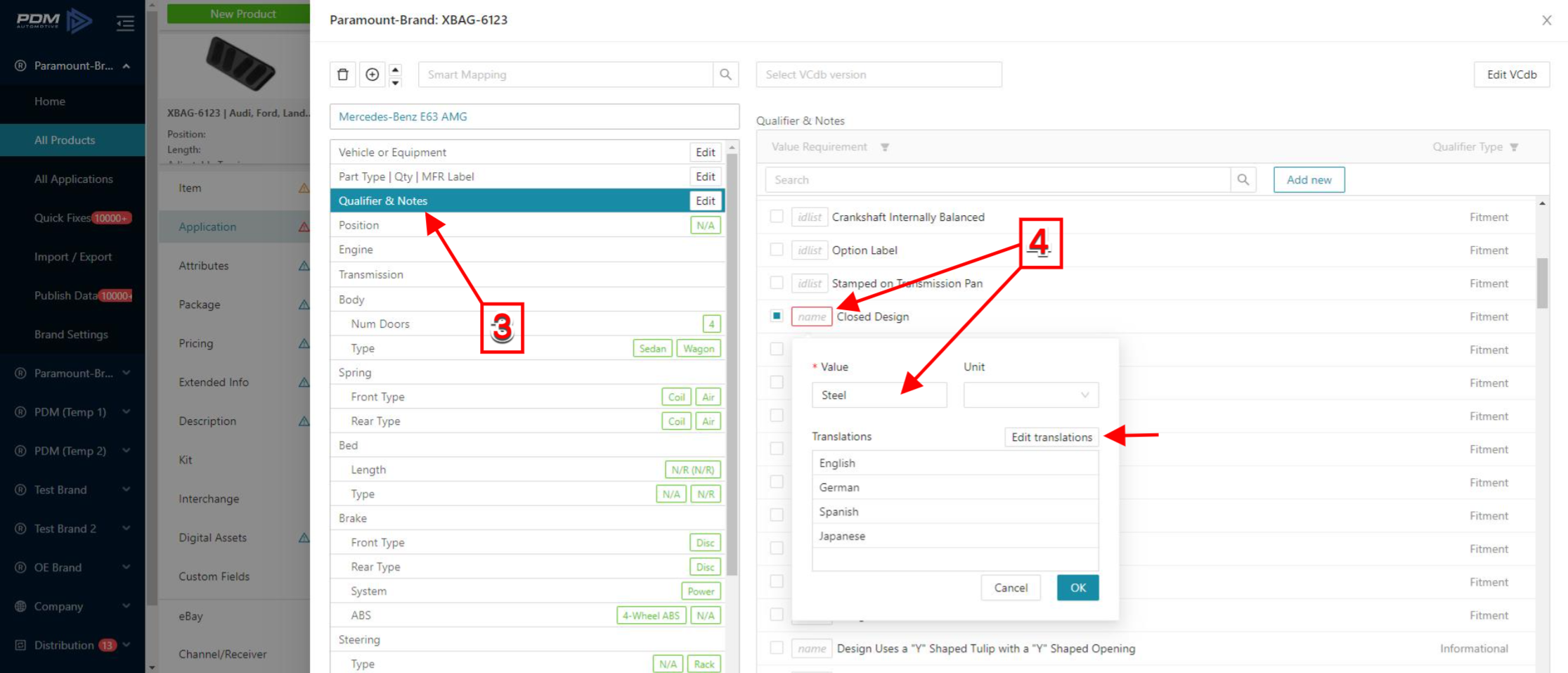The height and width of the screenshot is (673, 1568).
Task: Click Cancel in the value popup
Action: [1011, 588]
